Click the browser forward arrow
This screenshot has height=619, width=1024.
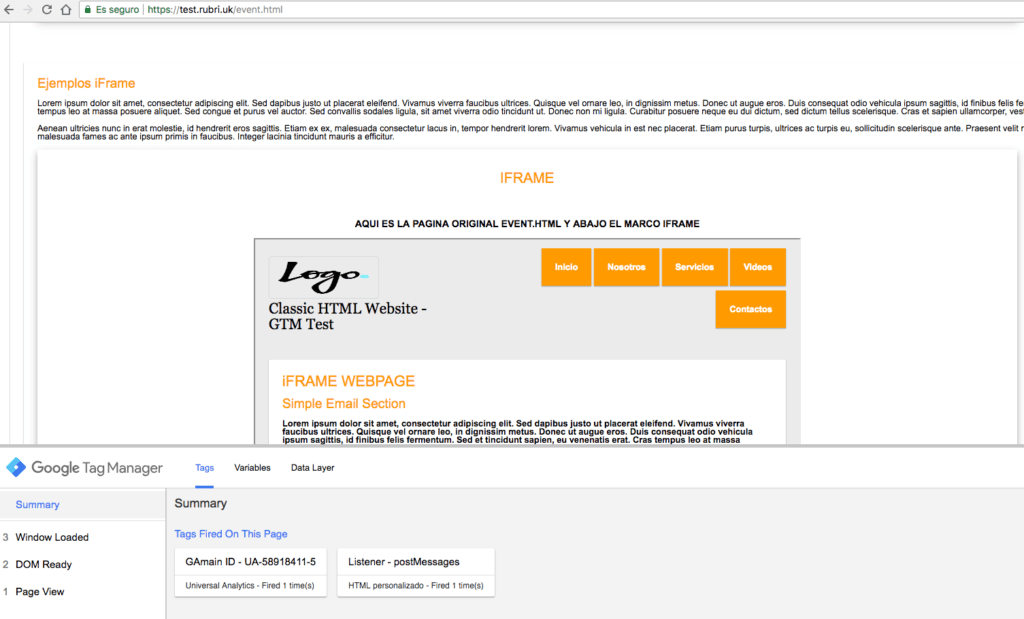click(27, 9)
